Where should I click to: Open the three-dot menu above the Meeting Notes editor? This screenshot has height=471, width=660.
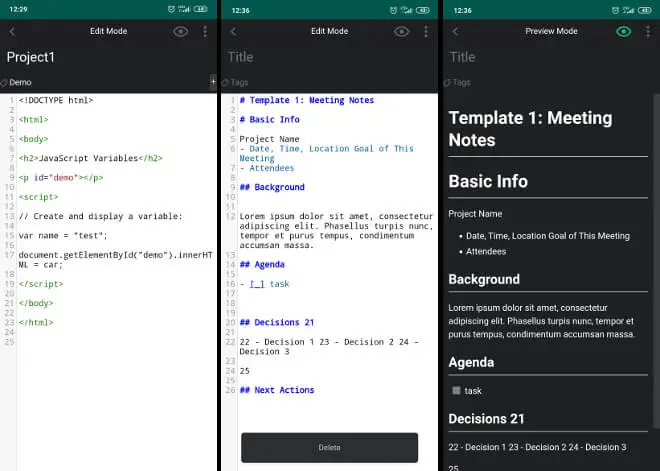pos(426,31)
